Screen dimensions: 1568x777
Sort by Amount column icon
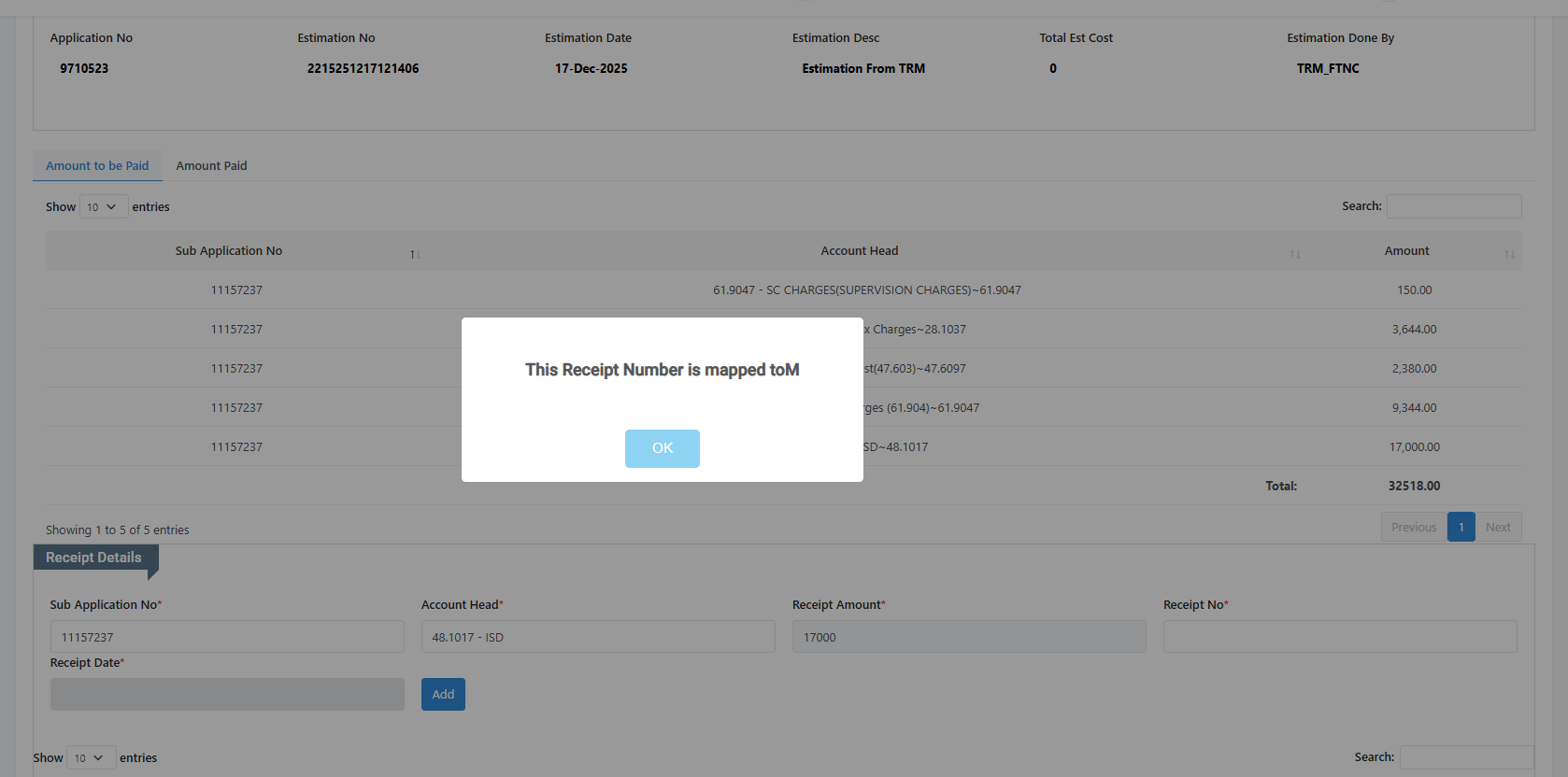[x=1508, y=254]
